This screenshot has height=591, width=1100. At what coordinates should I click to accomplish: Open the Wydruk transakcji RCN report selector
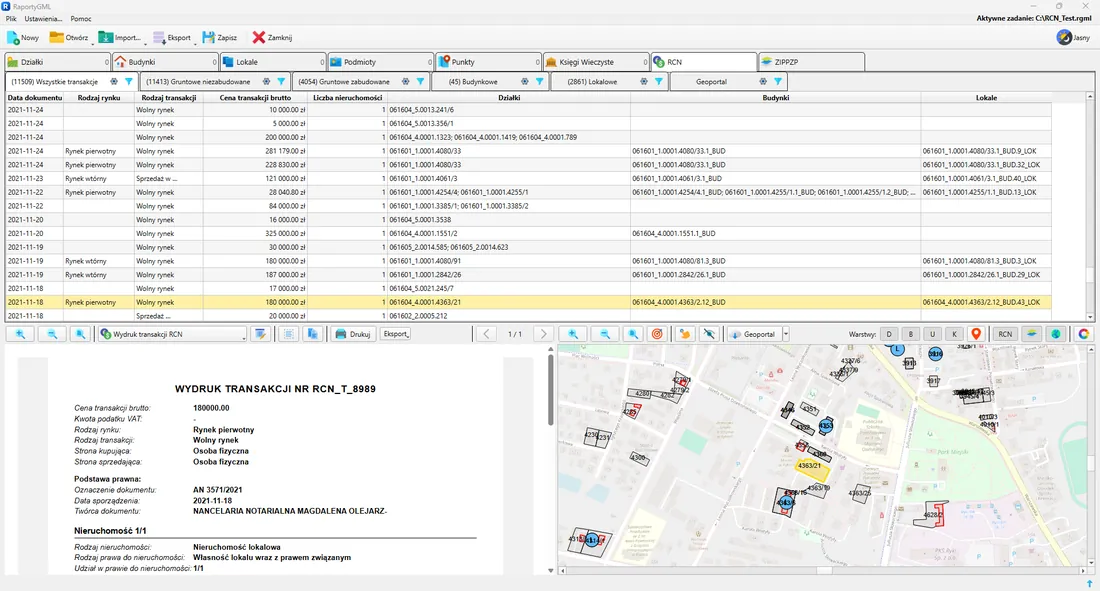(173, 334)
